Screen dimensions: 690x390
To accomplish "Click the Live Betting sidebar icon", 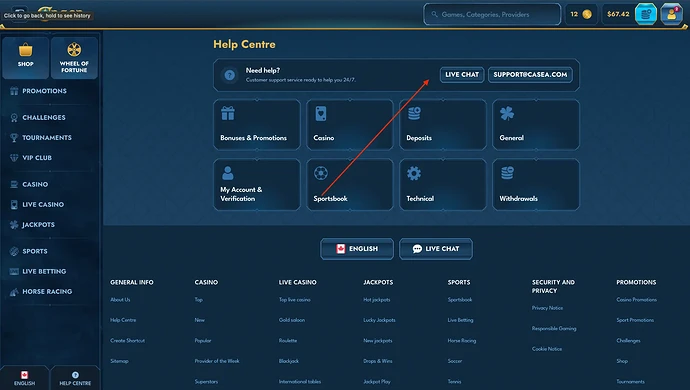I will coord(14,272).
